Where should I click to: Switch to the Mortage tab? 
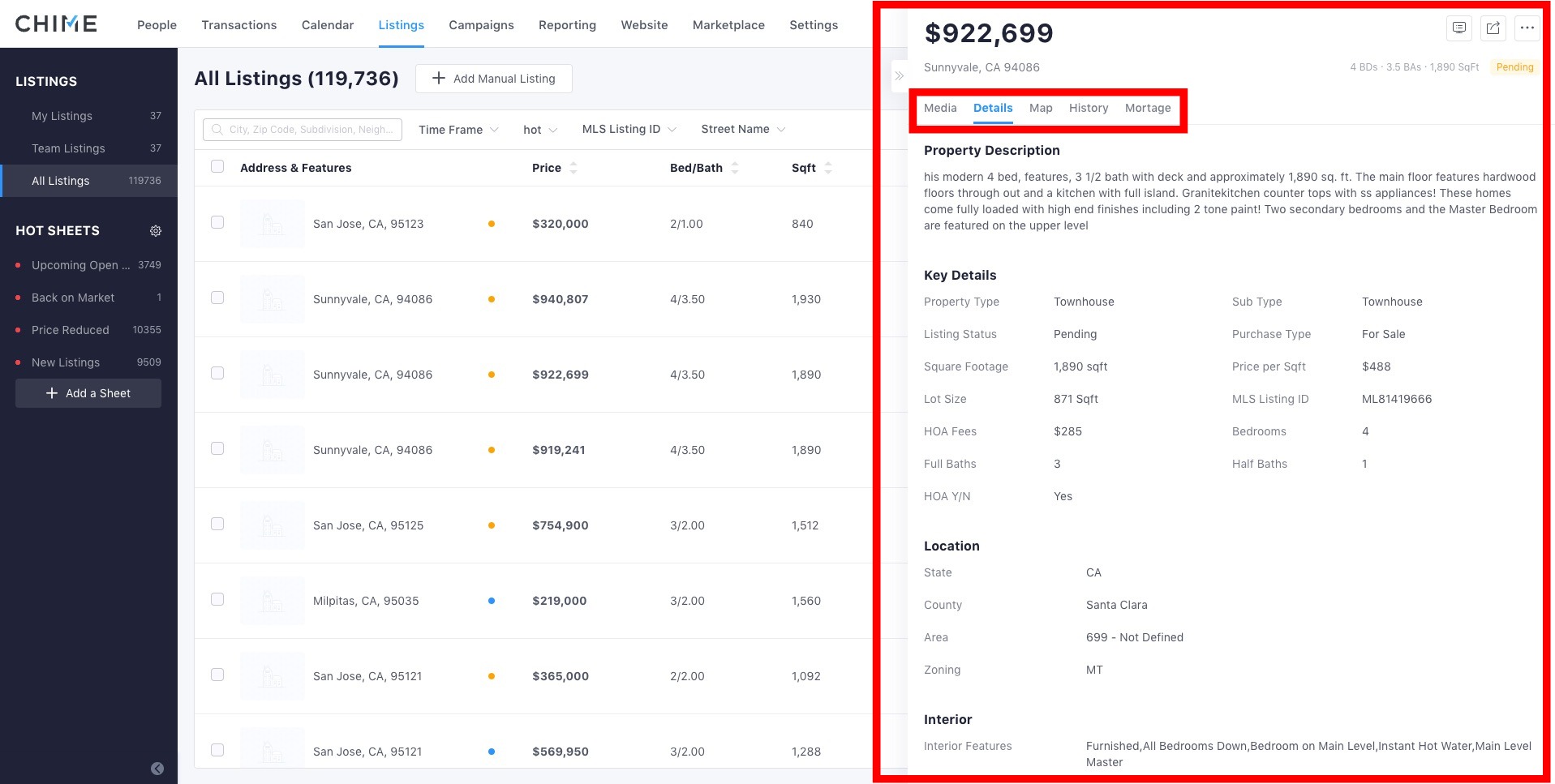pos(1148,108)
